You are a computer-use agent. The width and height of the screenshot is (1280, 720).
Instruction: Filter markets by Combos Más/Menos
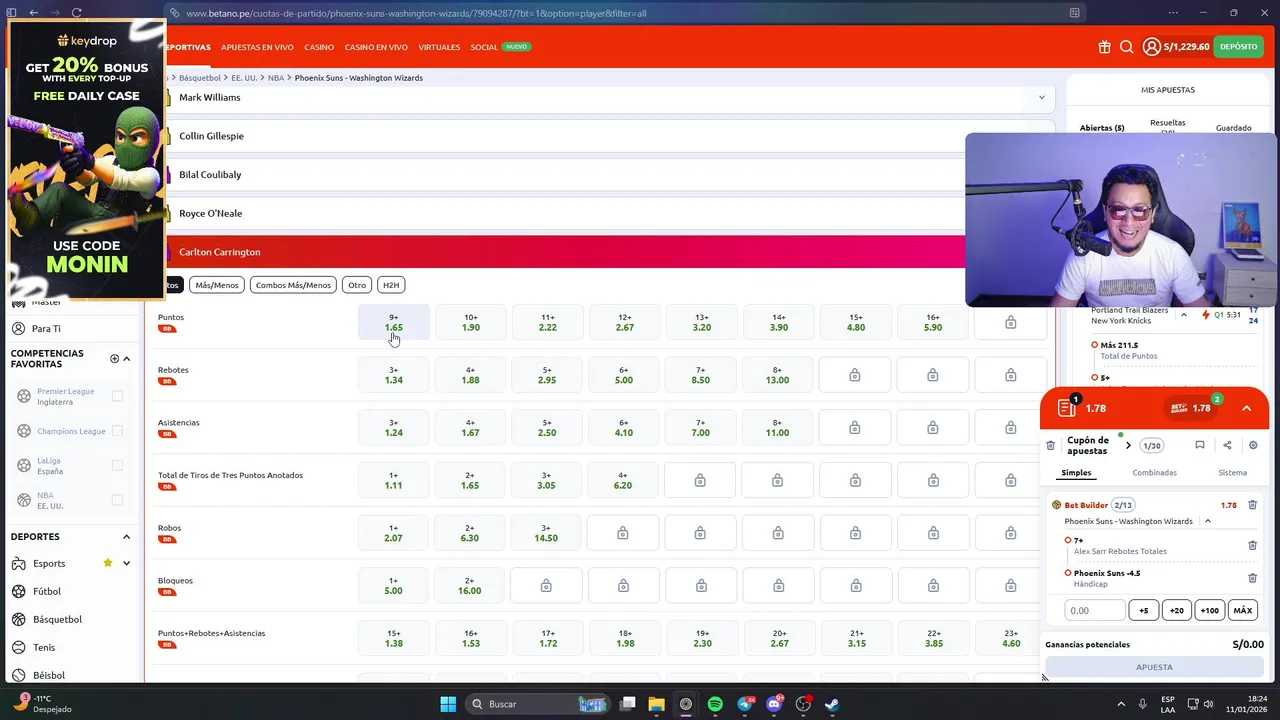pyautogui.click(x=293, y=285)
